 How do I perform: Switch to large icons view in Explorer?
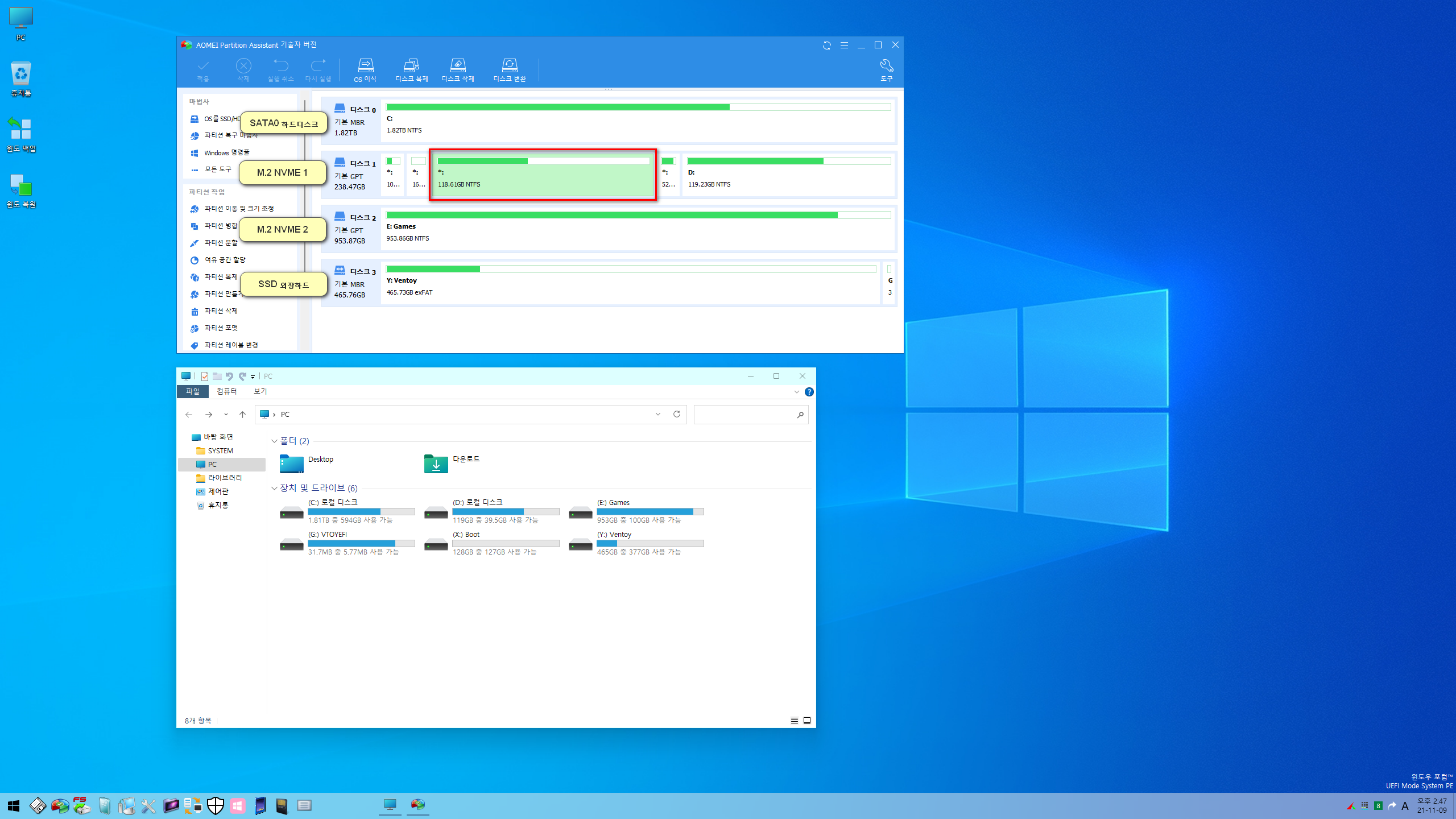[x=807, y=721]
